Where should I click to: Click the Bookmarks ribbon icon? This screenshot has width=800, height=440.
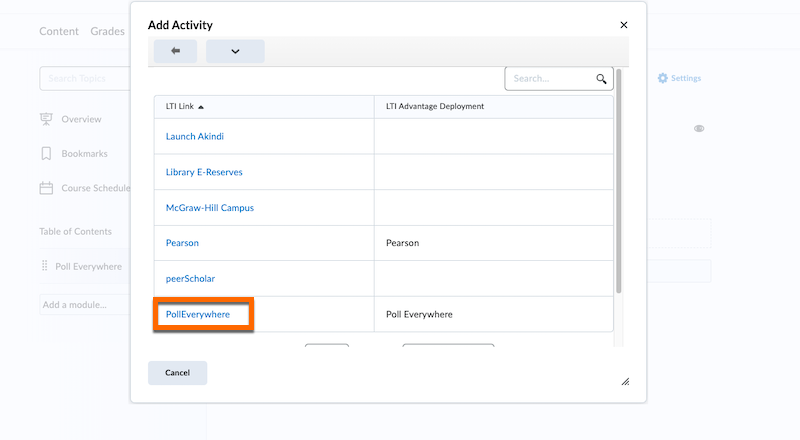46,154
